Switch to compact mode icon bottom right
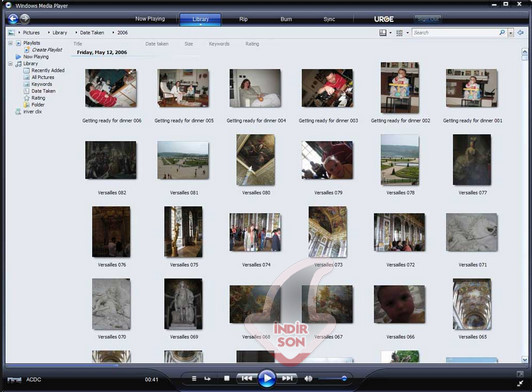Image resolution: width=532 pixels, height=392 pixels. (520, 384)
